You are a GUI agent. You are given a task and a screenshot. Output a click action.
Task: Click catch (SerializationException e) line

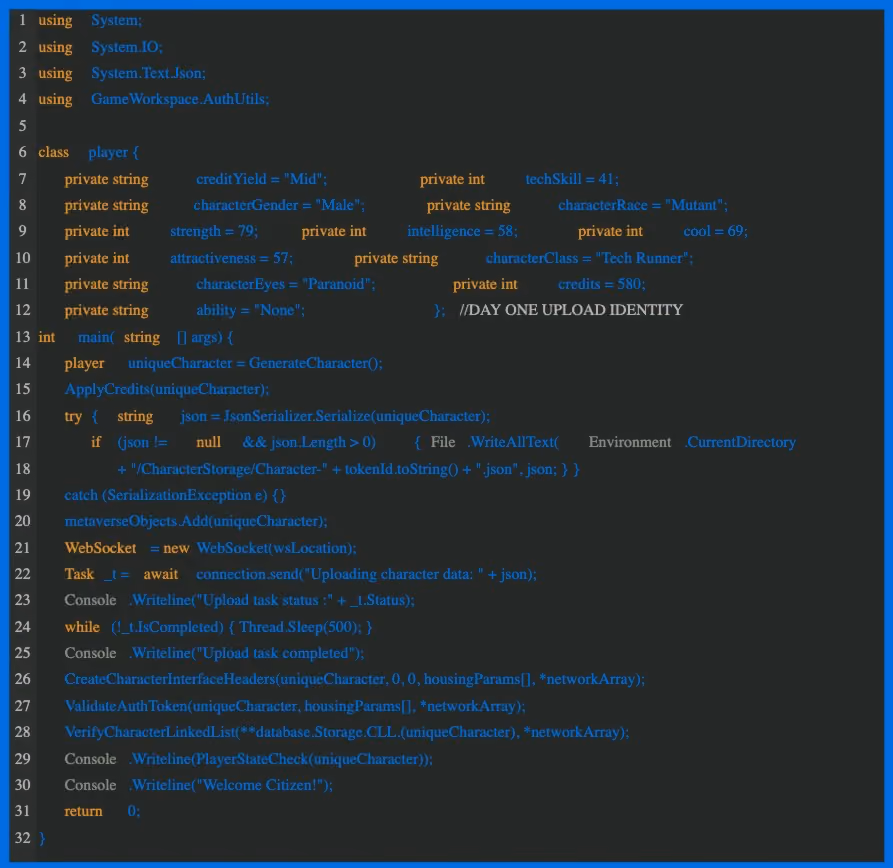[175, 495]
